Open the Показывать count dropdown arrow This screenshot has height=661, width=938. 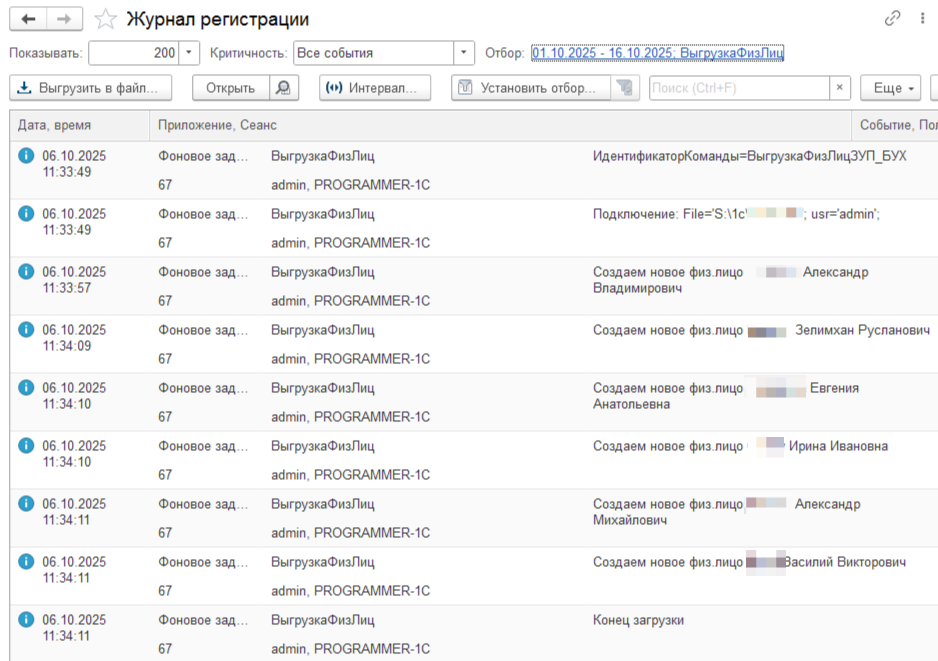(189, 53)
